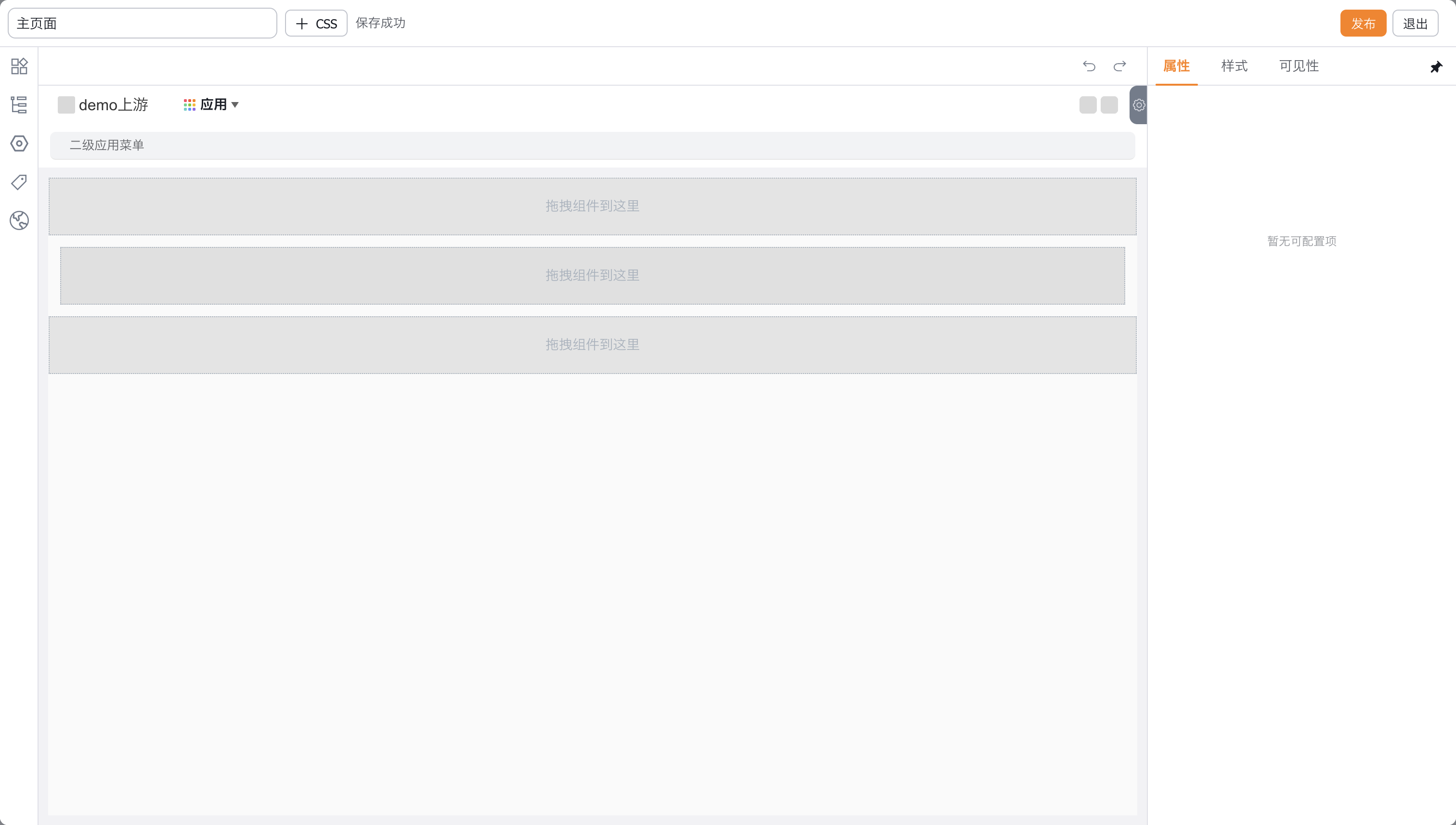This screenshot has height=825, width=1456.
Task: Switch to the 可见性 tab
Action: tap(1299, 66)
